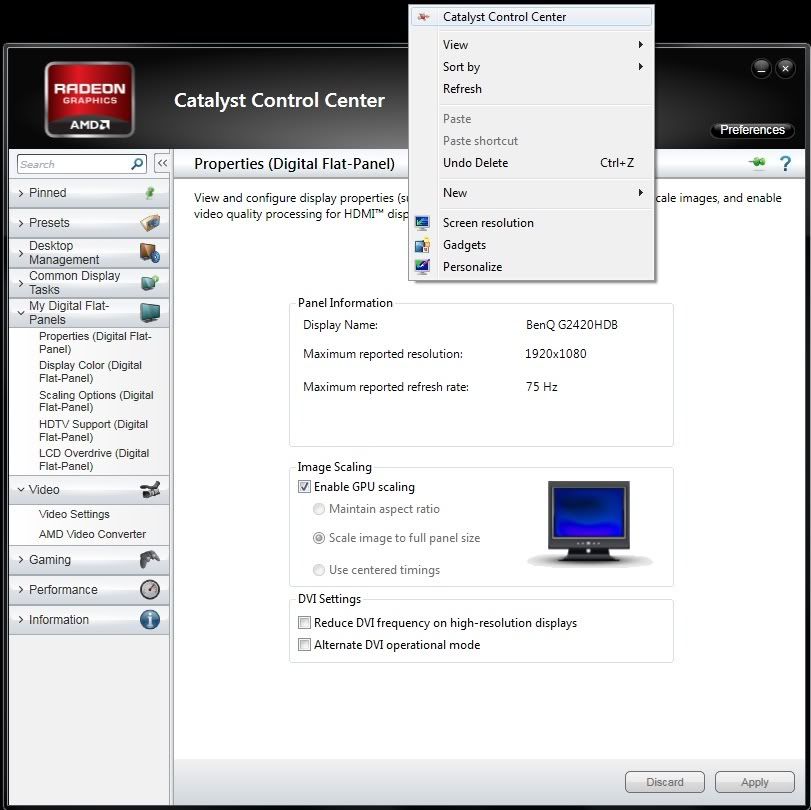Open AMD Video Converter page
Image resolution: width=811 pixels, height=810 pixels.
93,534
